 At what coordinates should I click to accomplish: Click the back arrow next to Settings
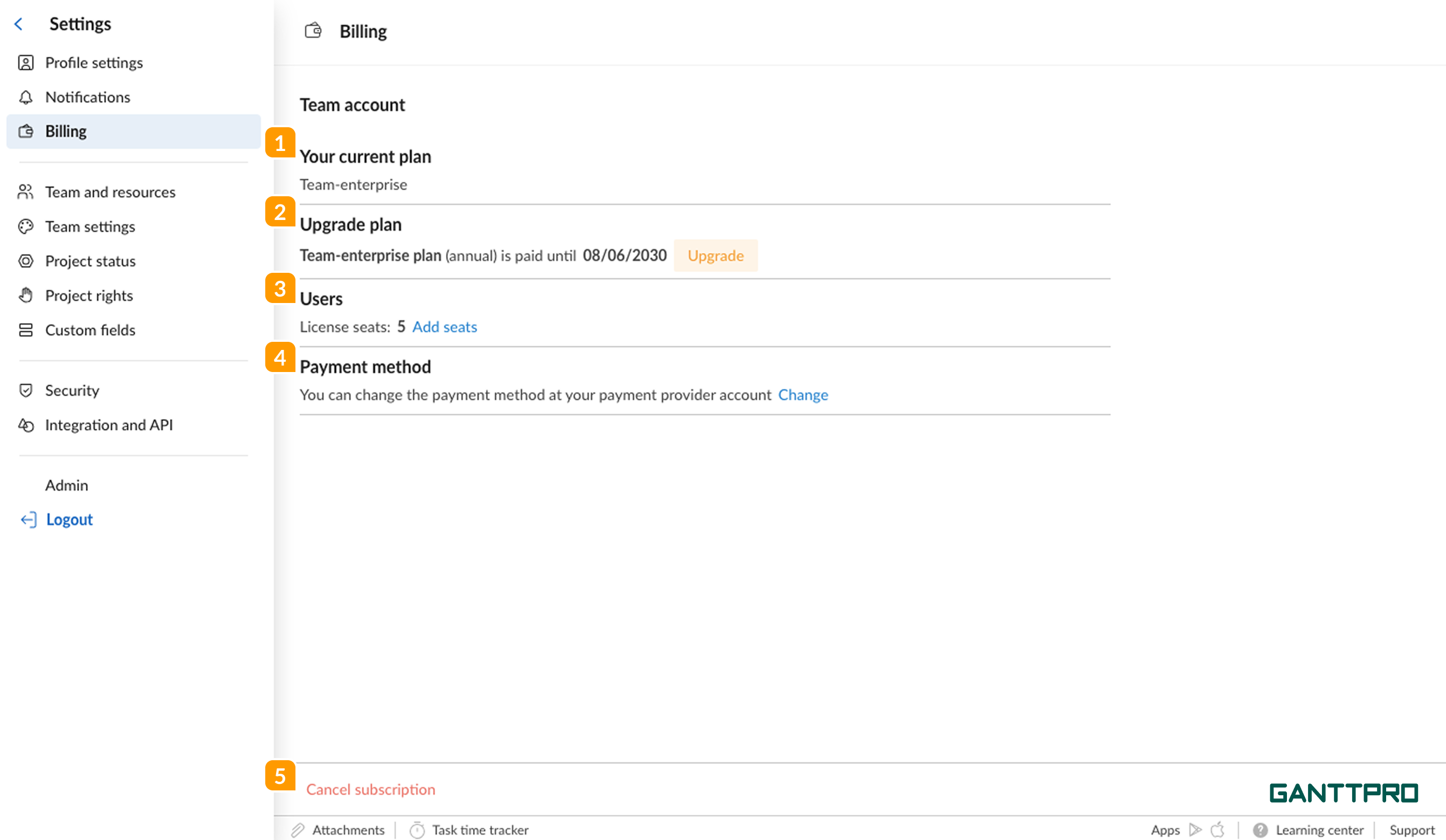[x=19, y=24]
